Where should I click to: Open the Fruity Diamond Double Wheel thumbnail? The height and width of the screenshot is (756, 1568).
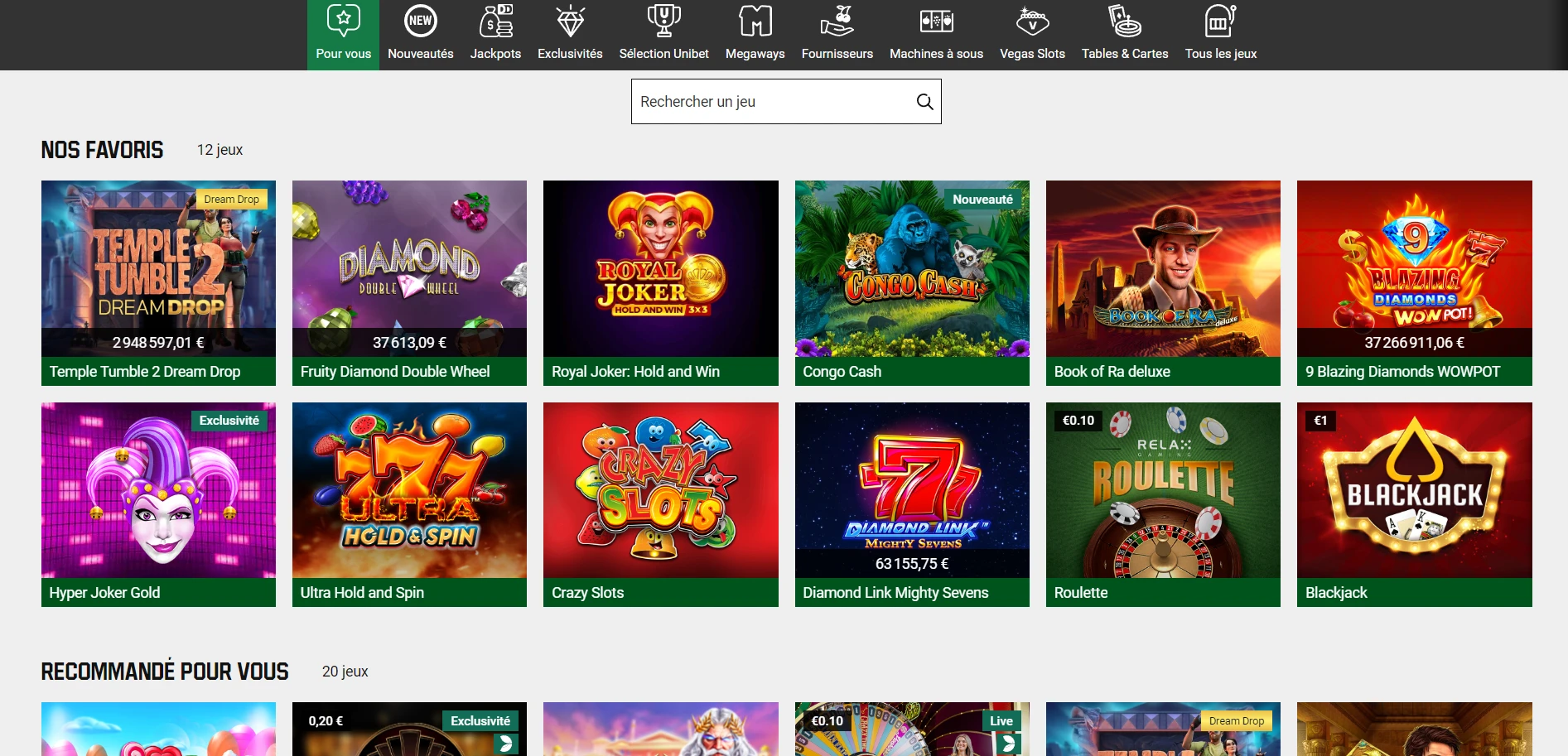409,268
